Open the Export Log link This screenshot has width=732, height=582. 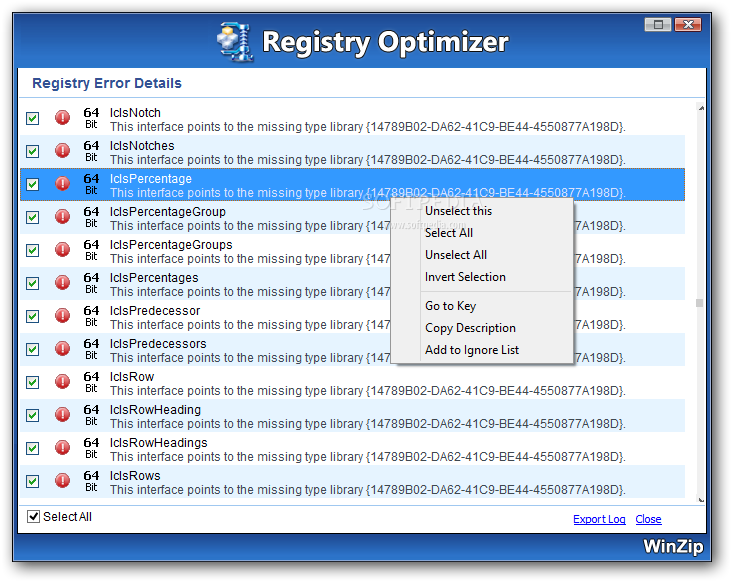pos(599,519)
